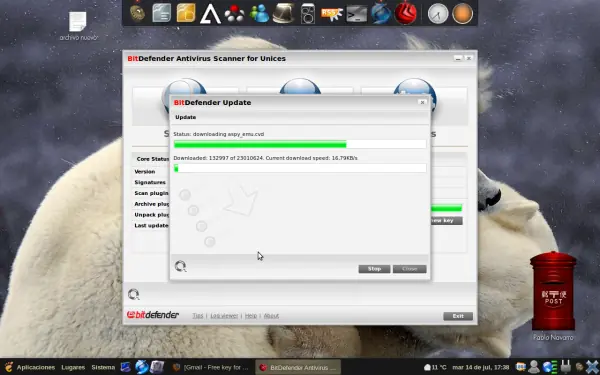Open the blue swirl browser icon in dock

click(381, 13)
